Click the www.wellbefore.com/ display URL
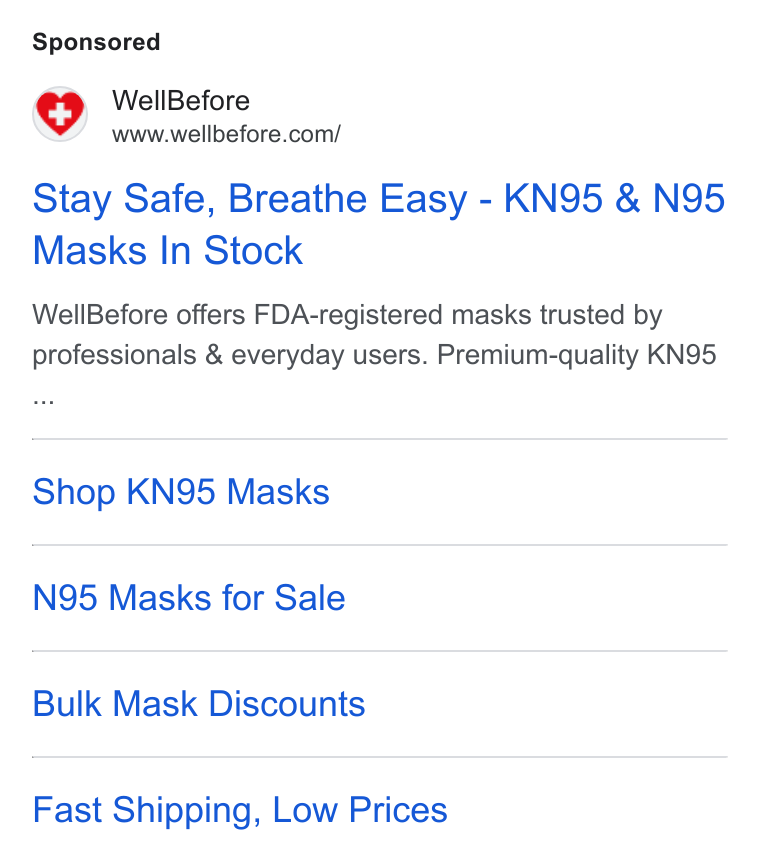Viewport: 760px width, 862px height. [227, 134]
